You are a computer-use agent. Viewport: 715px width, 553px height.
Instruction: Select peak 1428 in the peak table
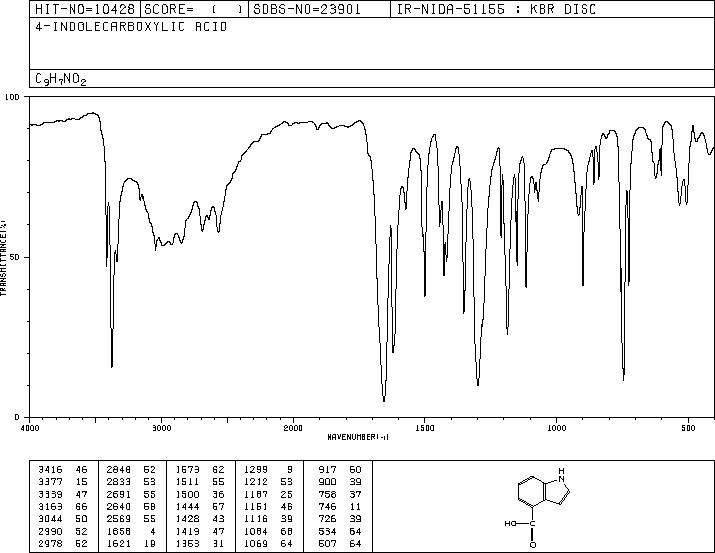point(187,519)
